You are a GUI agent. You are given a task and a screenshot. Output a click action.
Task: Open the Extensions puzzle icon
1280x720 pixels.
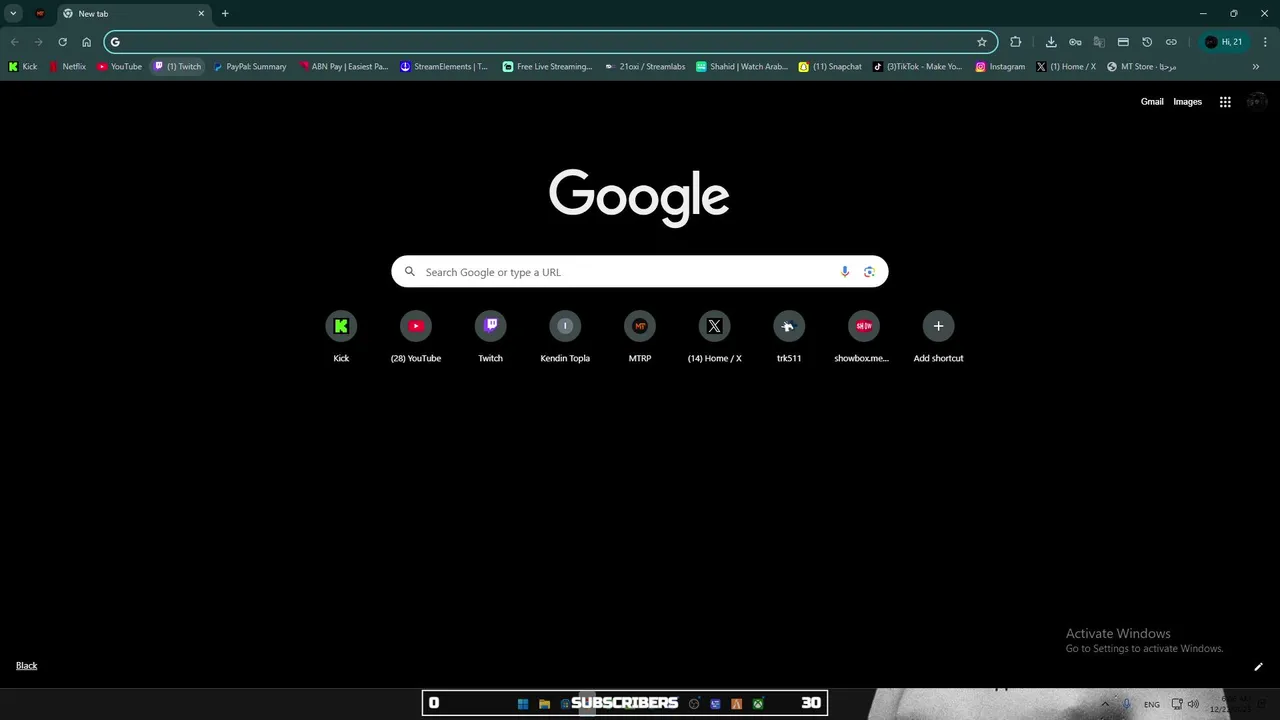(x=1016, y=42)
